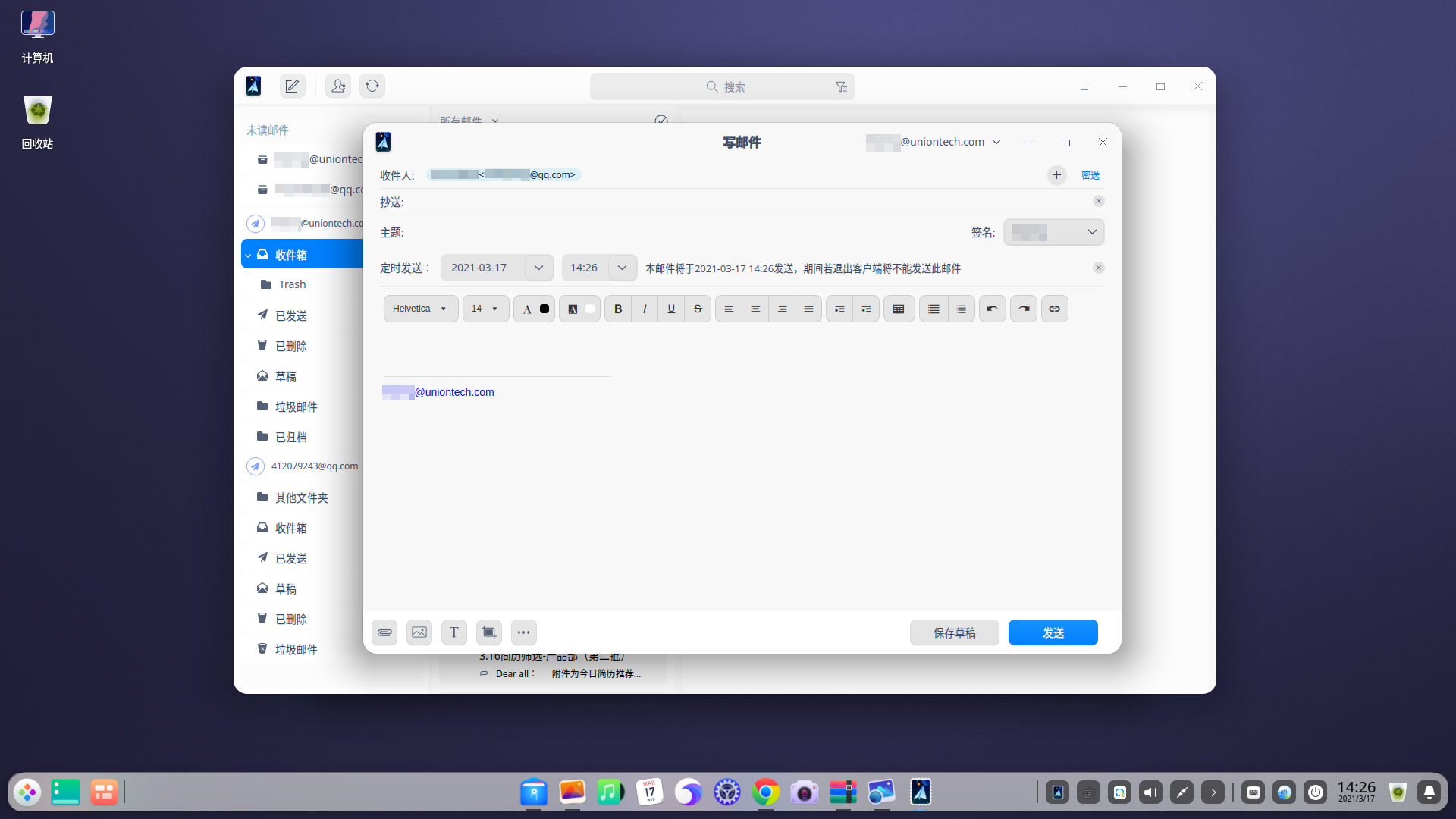The width and height of the screenshot is (1456, 819).
Task: Toggle bold formatting
Action: (x=618, y=309)
